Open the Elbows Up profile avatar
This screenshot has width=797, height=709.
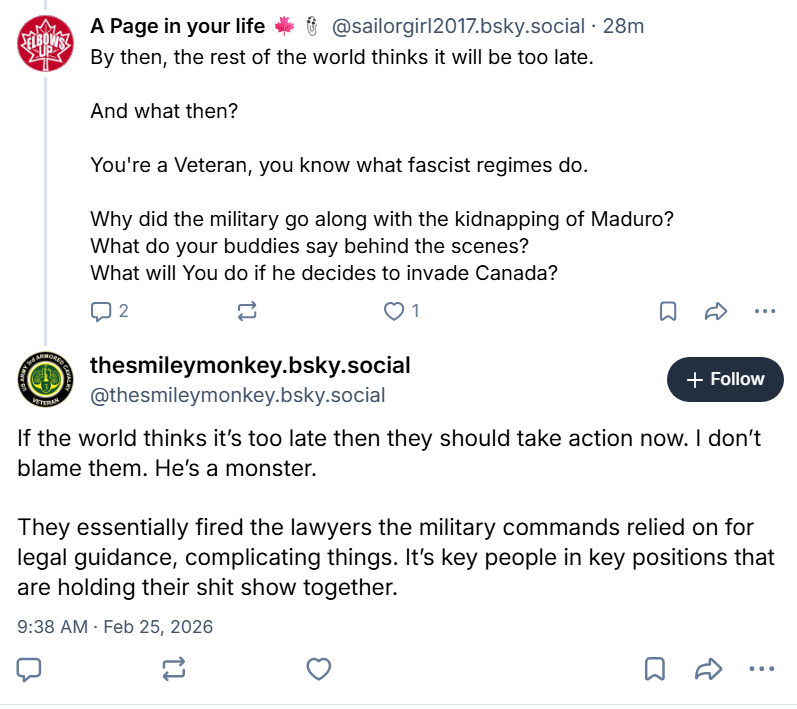(x=45, y=46)
